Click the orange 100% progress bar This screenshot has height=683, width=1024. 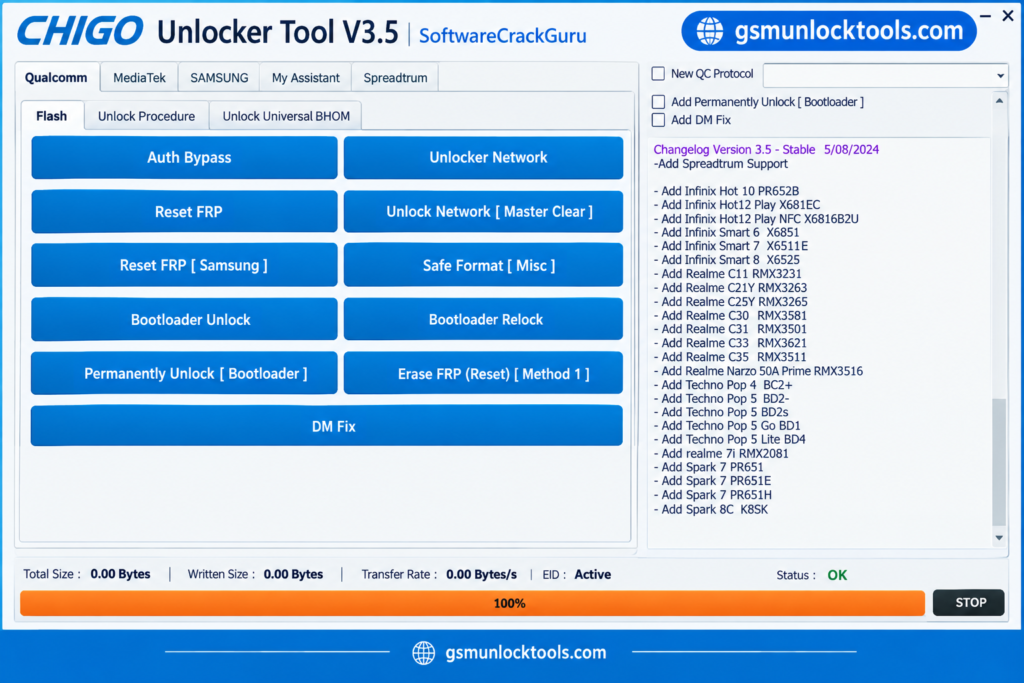472,603
